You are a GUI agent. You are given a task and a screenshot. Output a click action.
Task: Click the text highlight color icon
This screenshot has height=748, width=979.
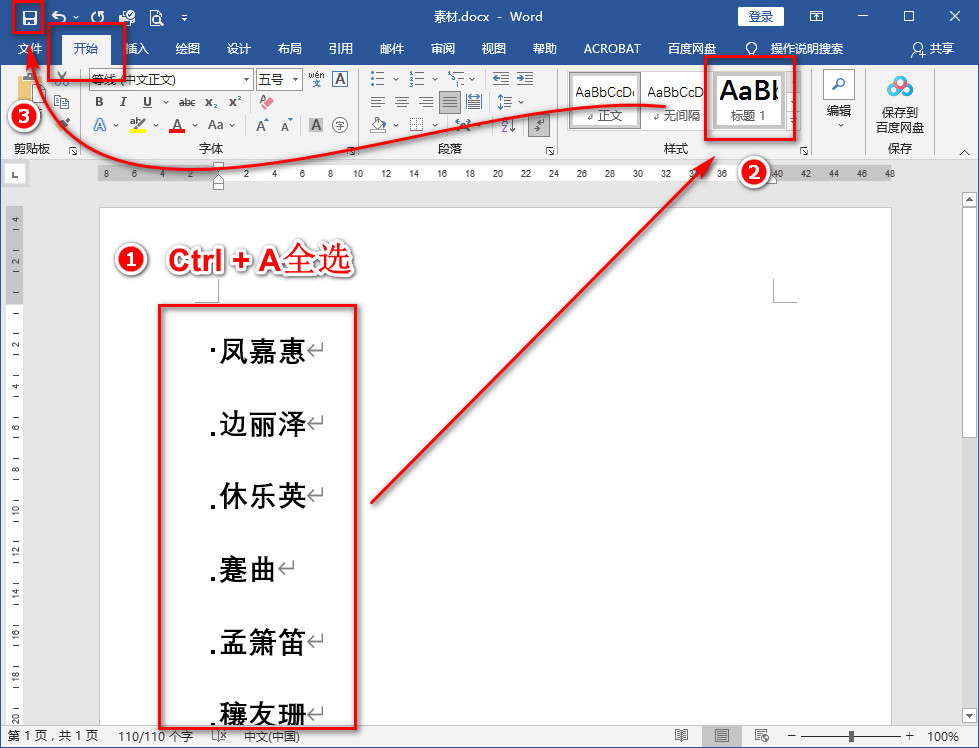point(138,124)
